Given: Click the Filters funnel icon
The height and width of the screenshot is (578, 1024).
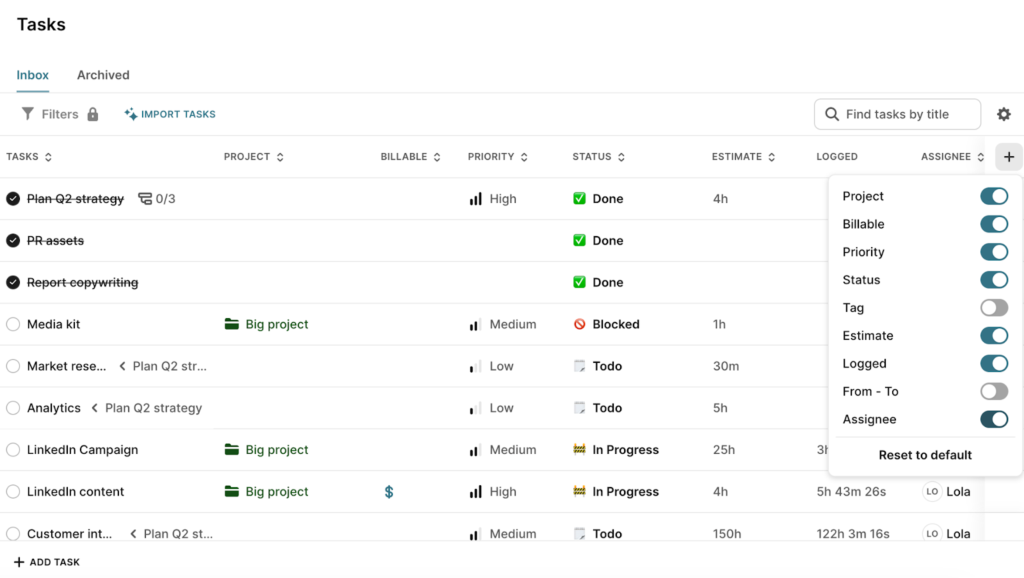Looking at the screenshot, I should (x=28, y=114).
